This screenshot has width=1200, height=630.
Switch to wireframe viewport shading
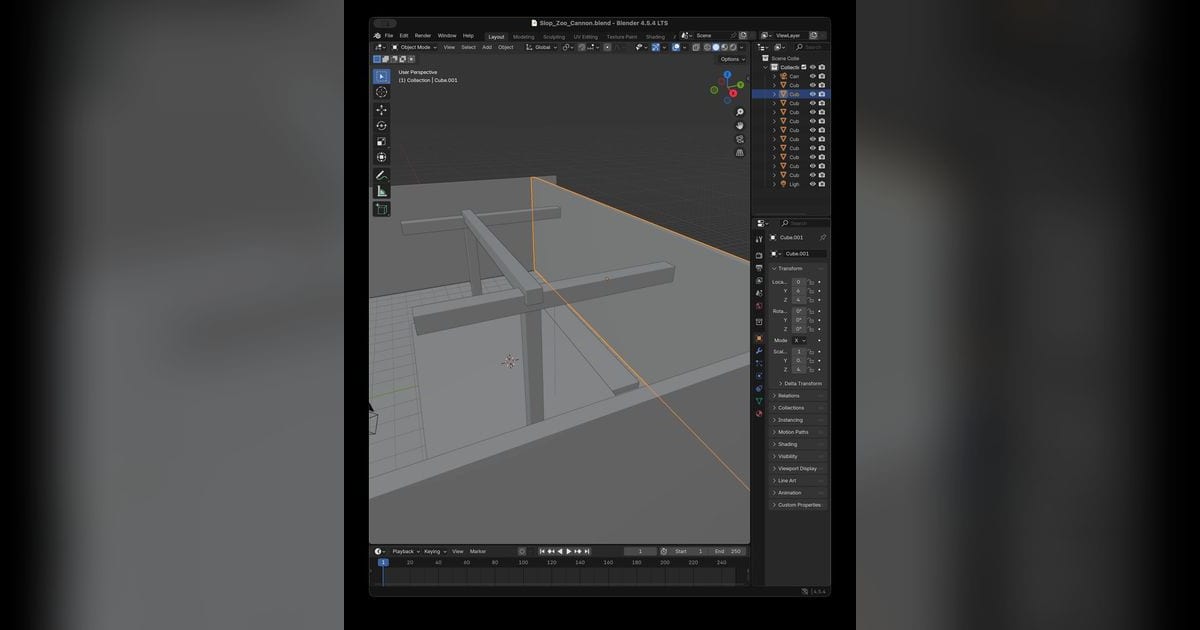708,47
